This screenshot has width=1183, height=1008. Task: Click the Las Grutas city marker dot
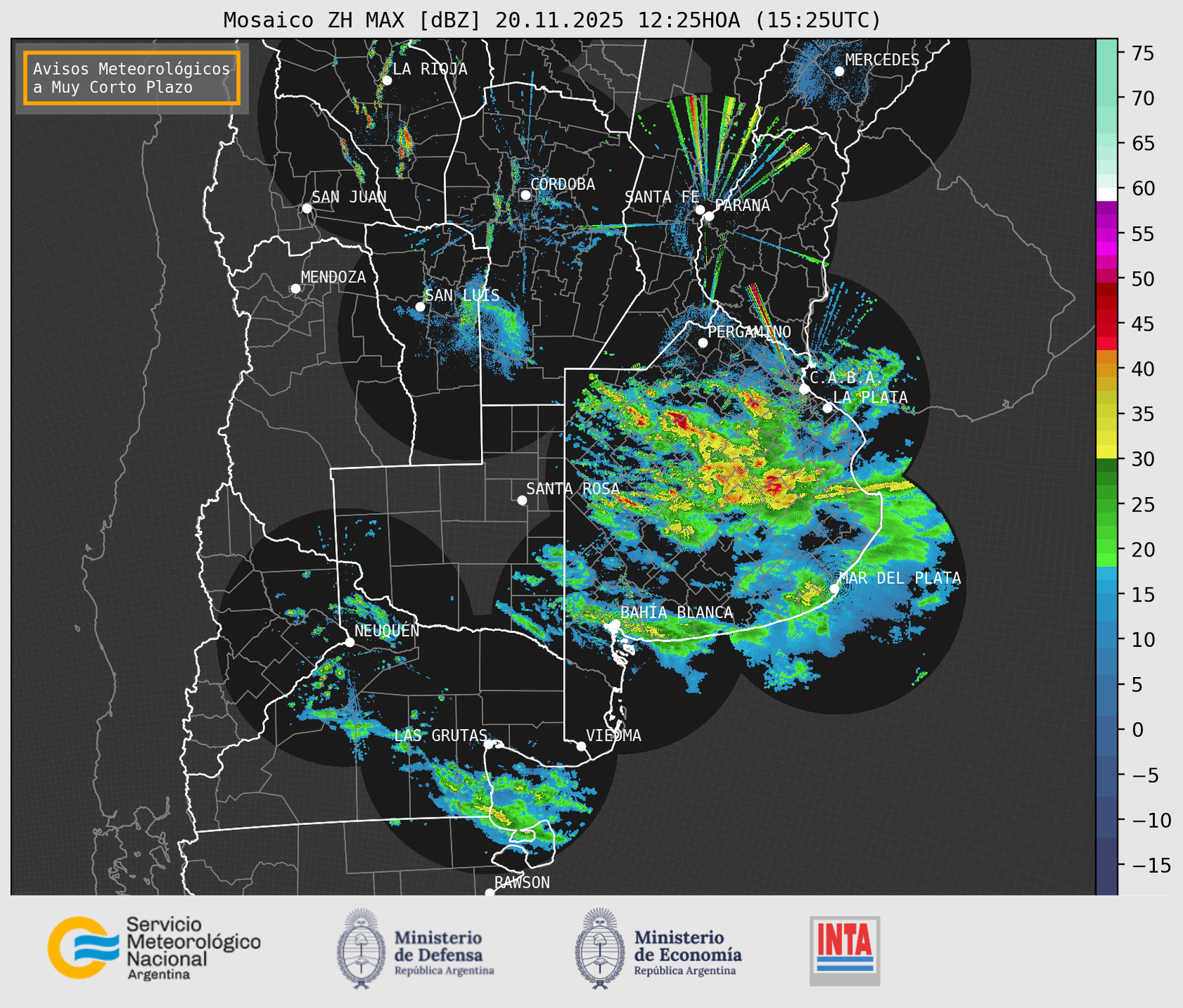point(489,744)
